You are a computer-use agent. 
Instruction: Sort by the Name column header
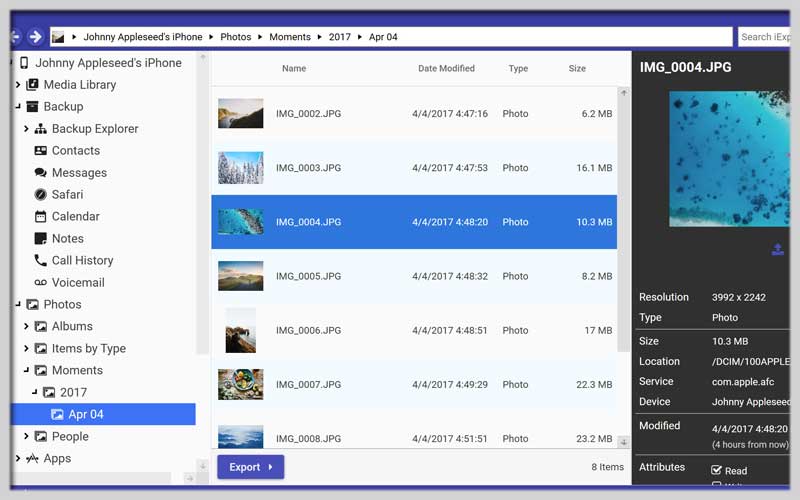click(294, 68)
